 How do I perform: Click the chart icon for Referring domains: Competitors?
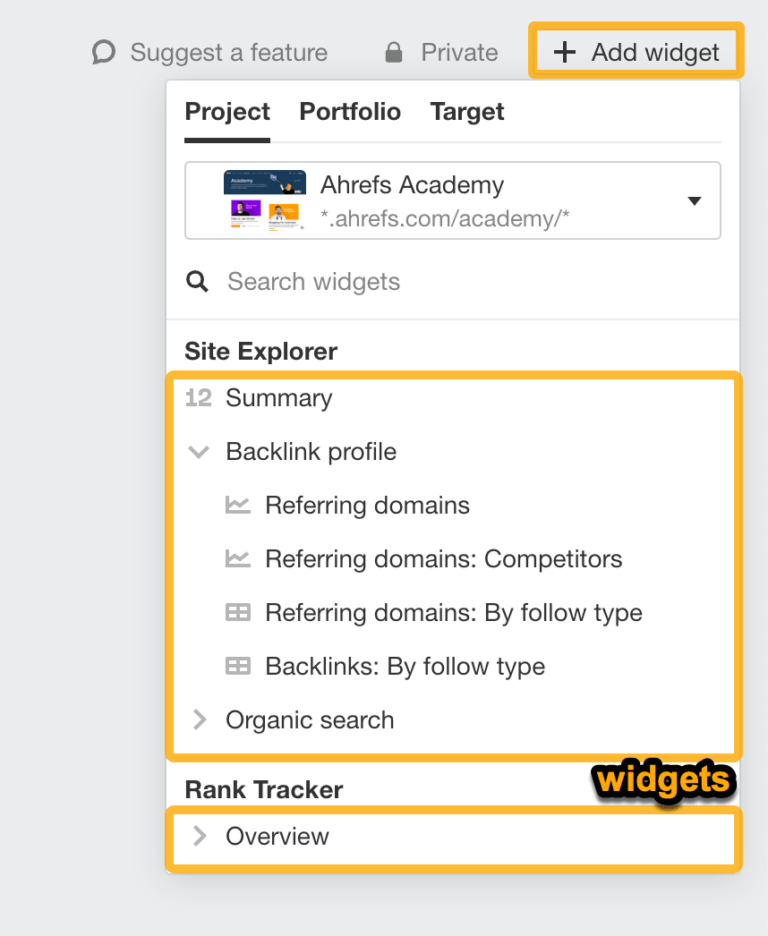pos(237,559)
